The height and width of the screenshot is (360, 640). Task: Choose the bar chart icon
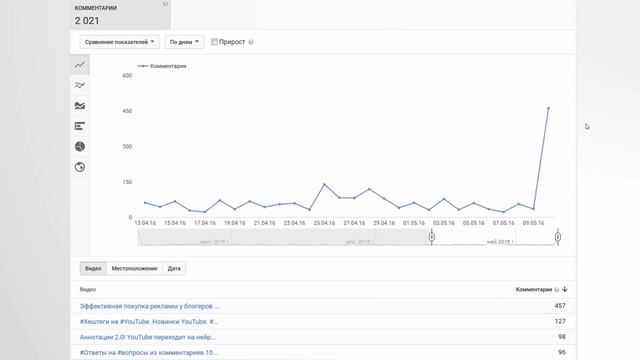pos(80,126)
